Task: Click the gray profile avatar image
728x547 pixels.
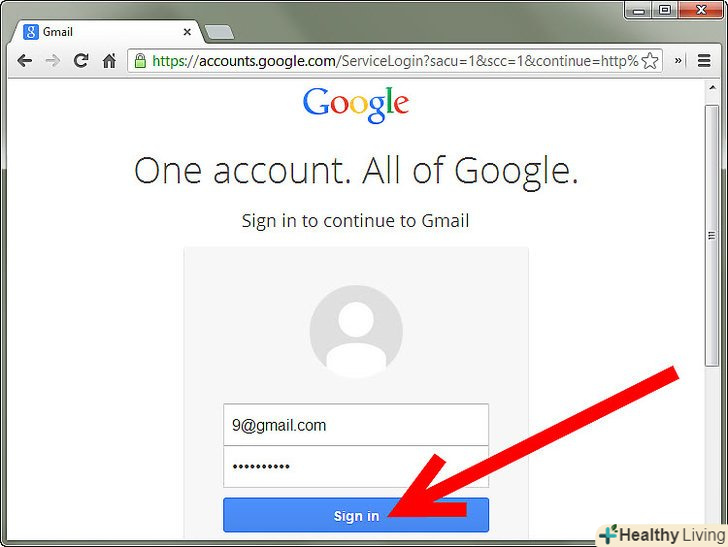Action: pos(356,331)
